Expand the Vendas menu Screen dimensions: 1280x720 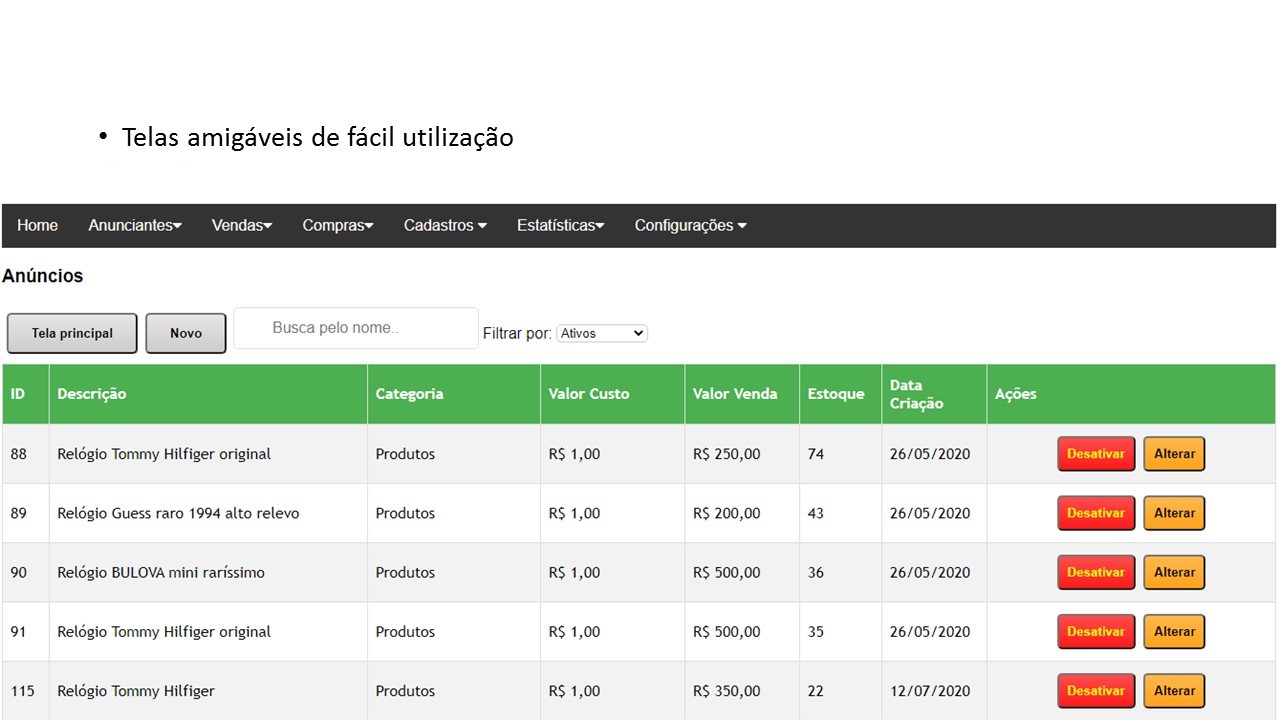[241, 225]
